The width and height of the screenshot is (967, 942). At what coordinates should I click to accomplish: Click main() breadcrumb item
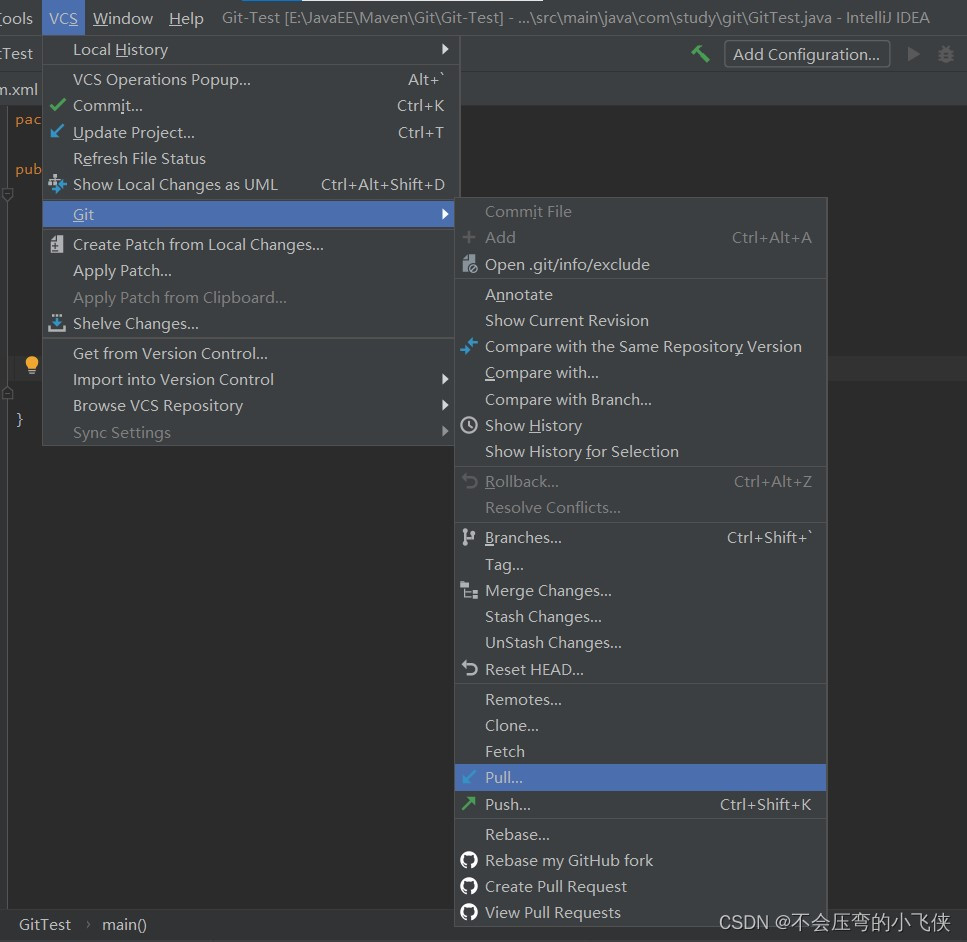pyautogui.click(x=124, y=924)
